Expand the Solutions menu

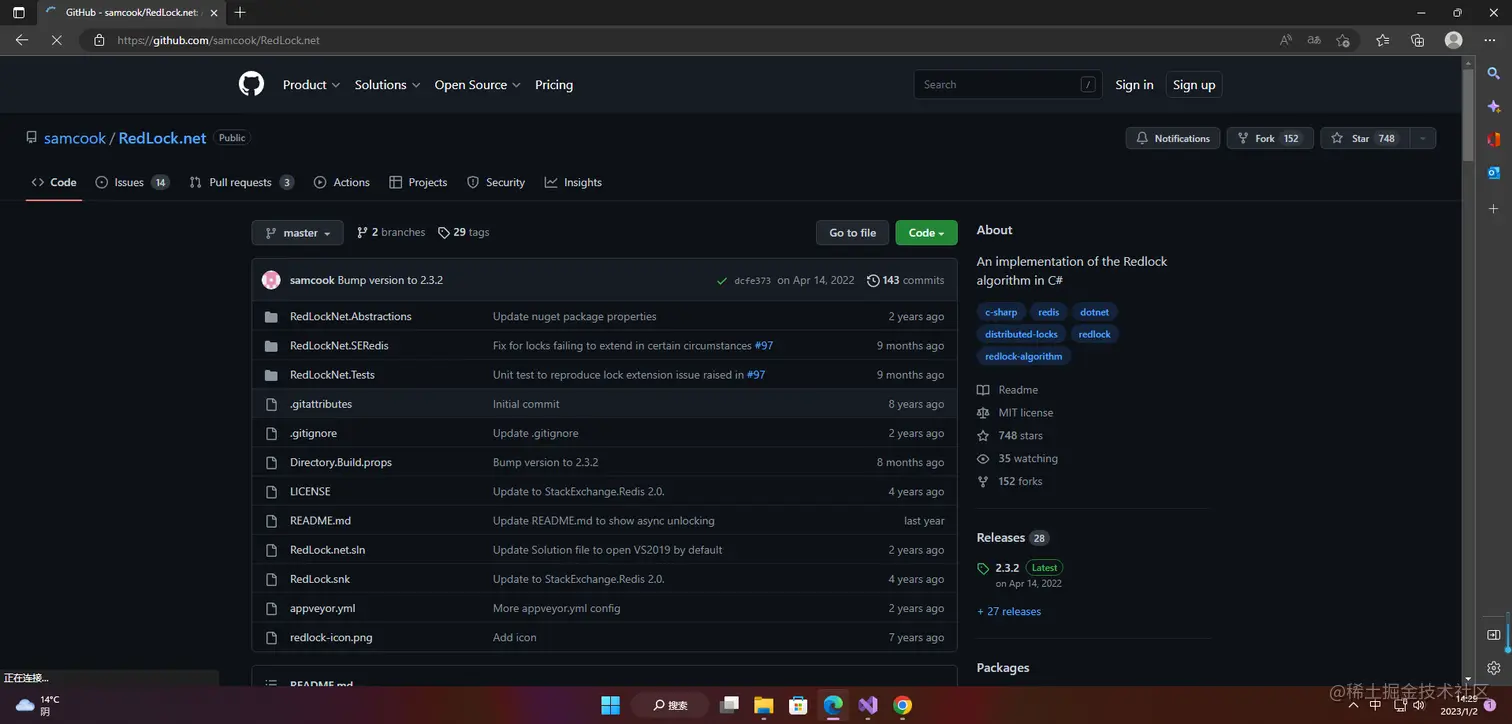coord(387,85)
